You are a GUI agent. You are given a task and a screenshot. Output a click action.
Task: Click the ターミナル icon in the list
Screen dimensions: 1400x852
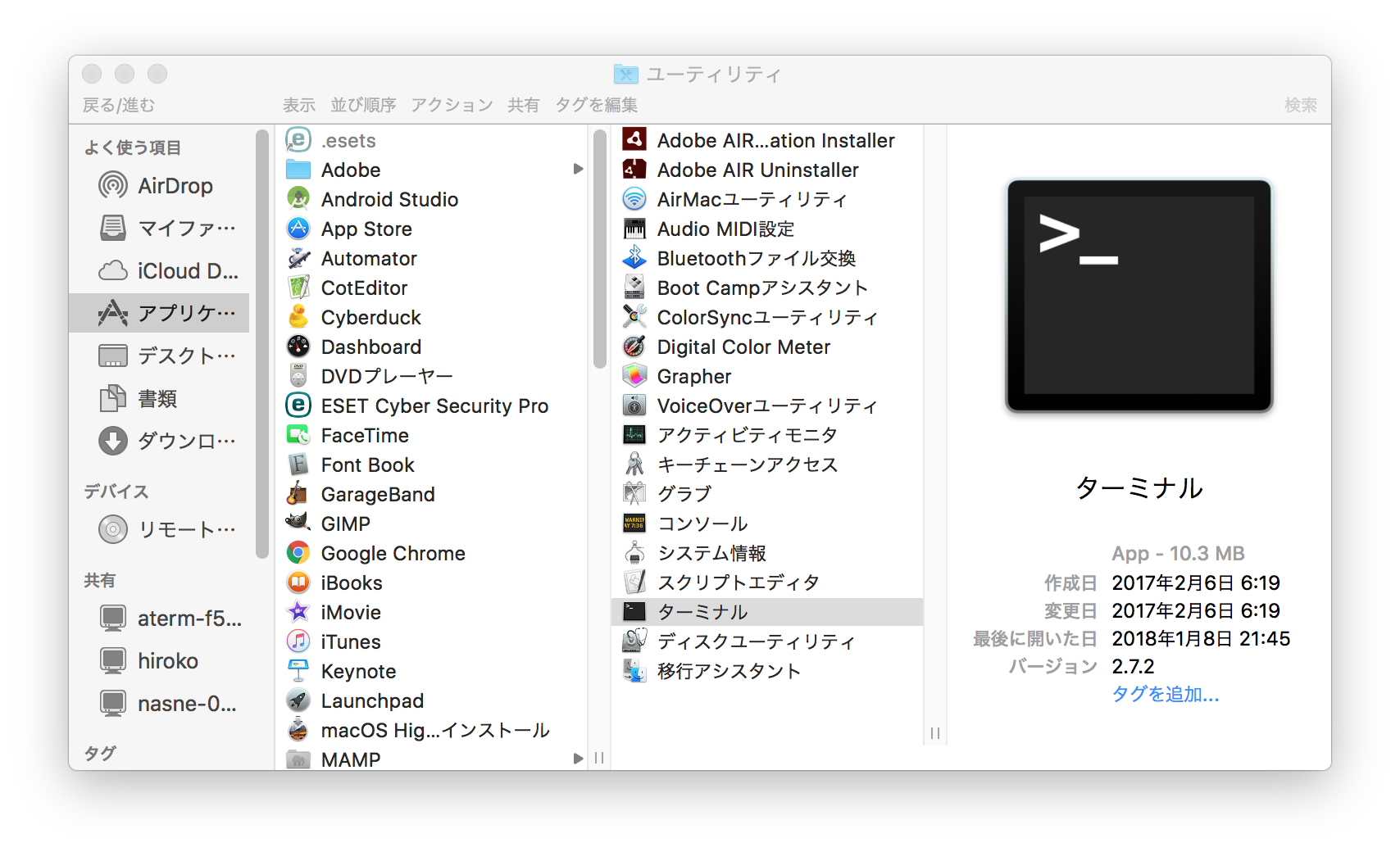(x=634, y=612)
